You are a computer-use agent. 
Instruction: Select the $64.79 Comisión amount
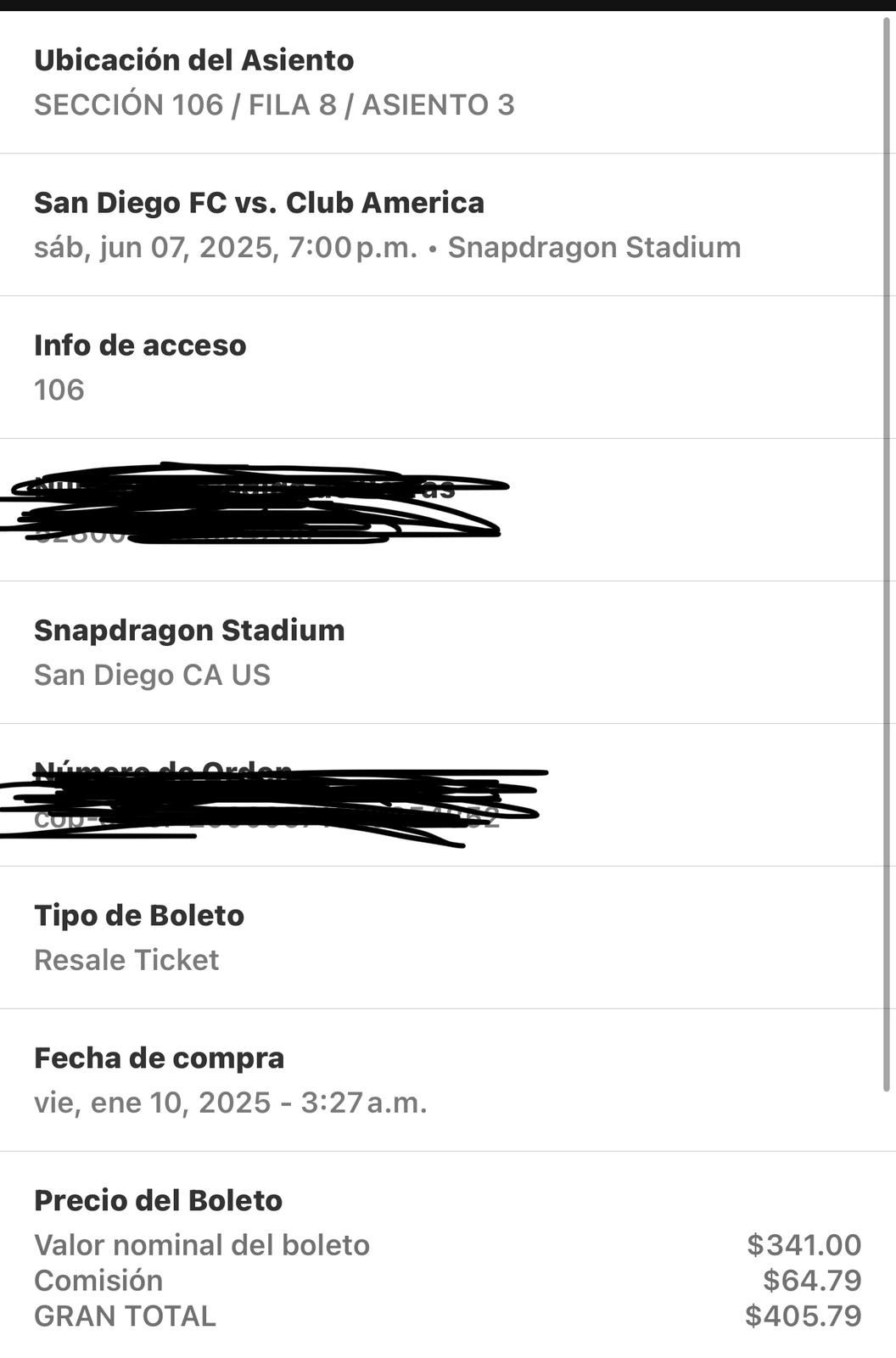[812, 1281]
